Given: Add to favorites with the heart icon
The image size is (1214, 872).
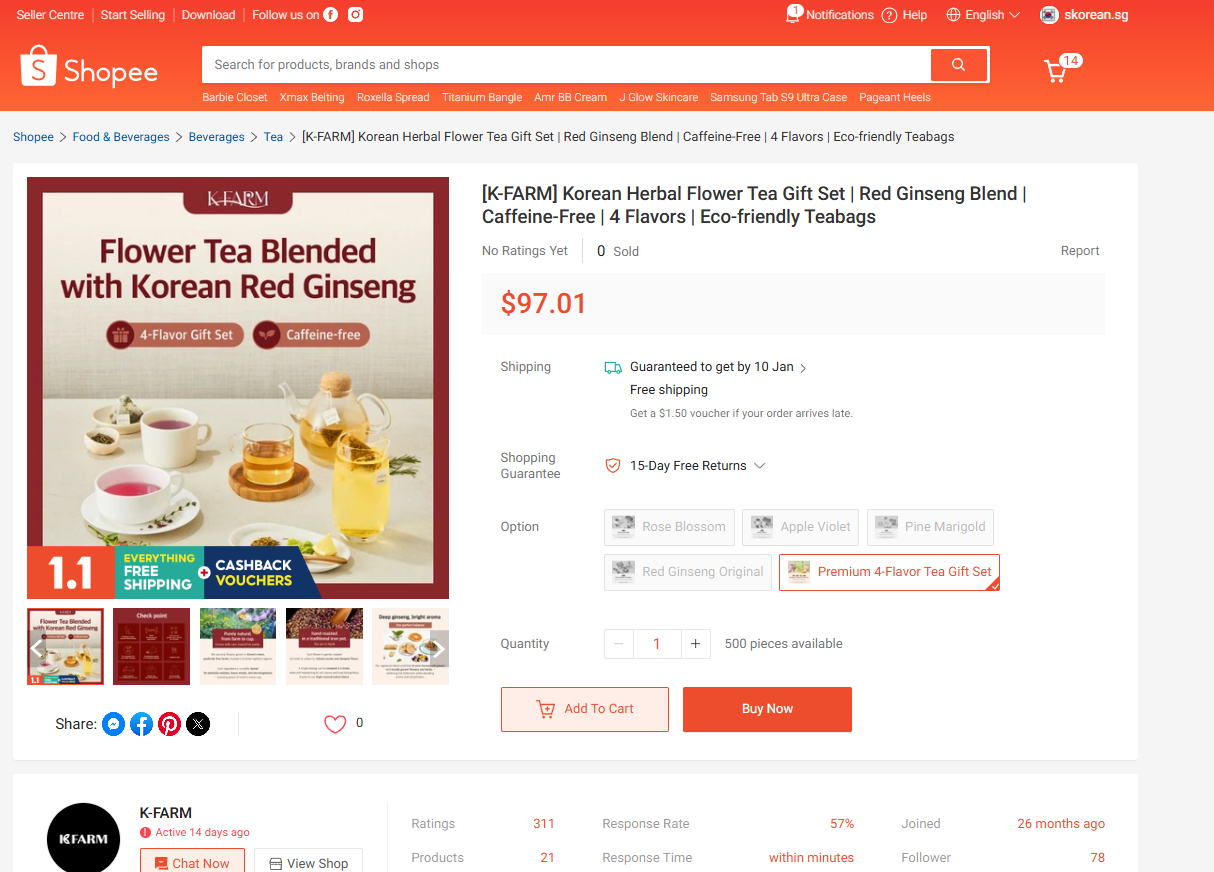Looking at the screenshot, I should pyautogui.click(x=335, y=724).
